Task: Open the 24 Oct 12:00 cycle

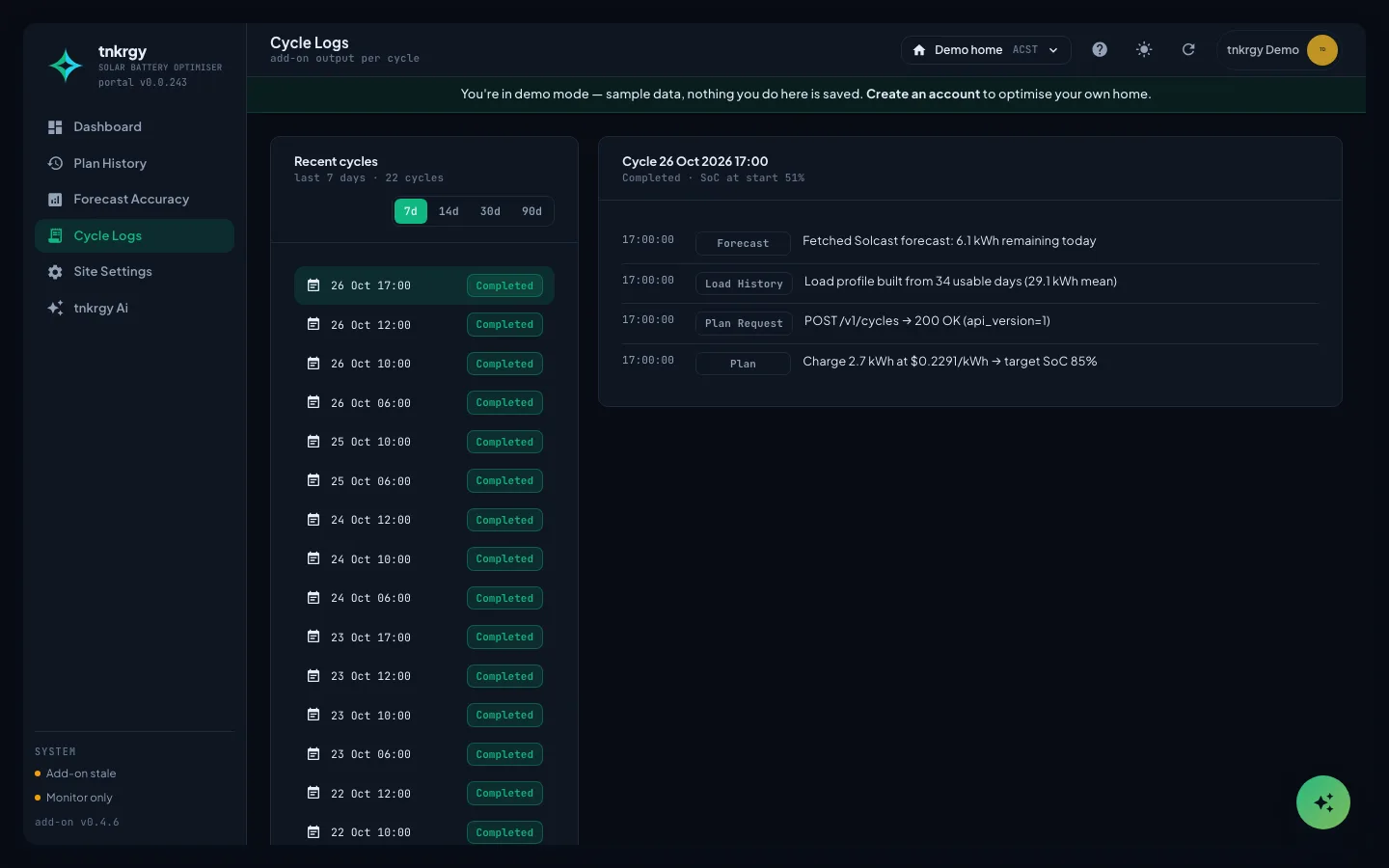Action: pyautogui.click(x=424, y=520)
